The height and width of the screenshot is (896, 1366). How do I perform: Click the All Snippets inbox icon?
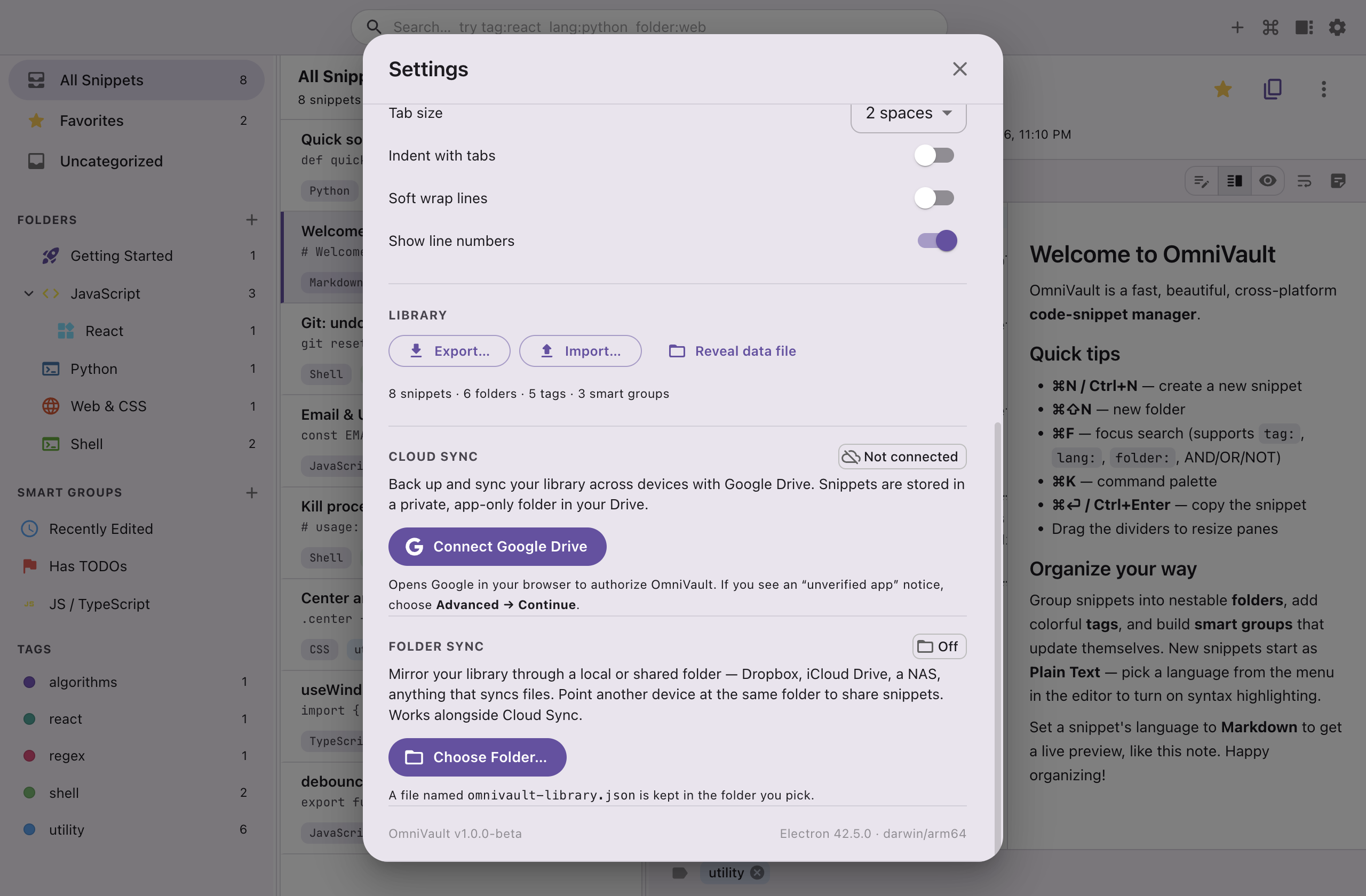tap(36, 80)
